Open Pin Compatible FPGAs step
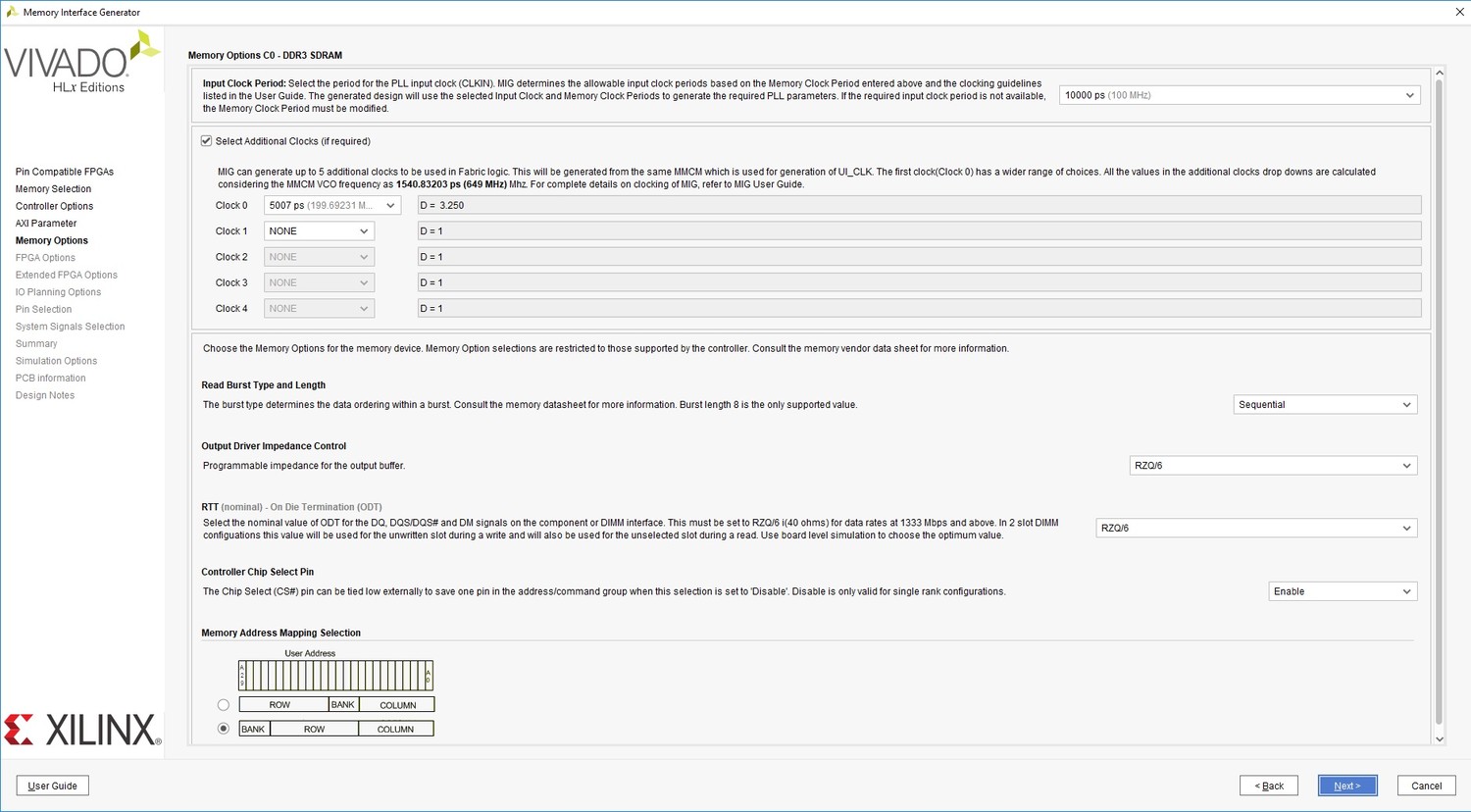 click(x=65, y=172)
